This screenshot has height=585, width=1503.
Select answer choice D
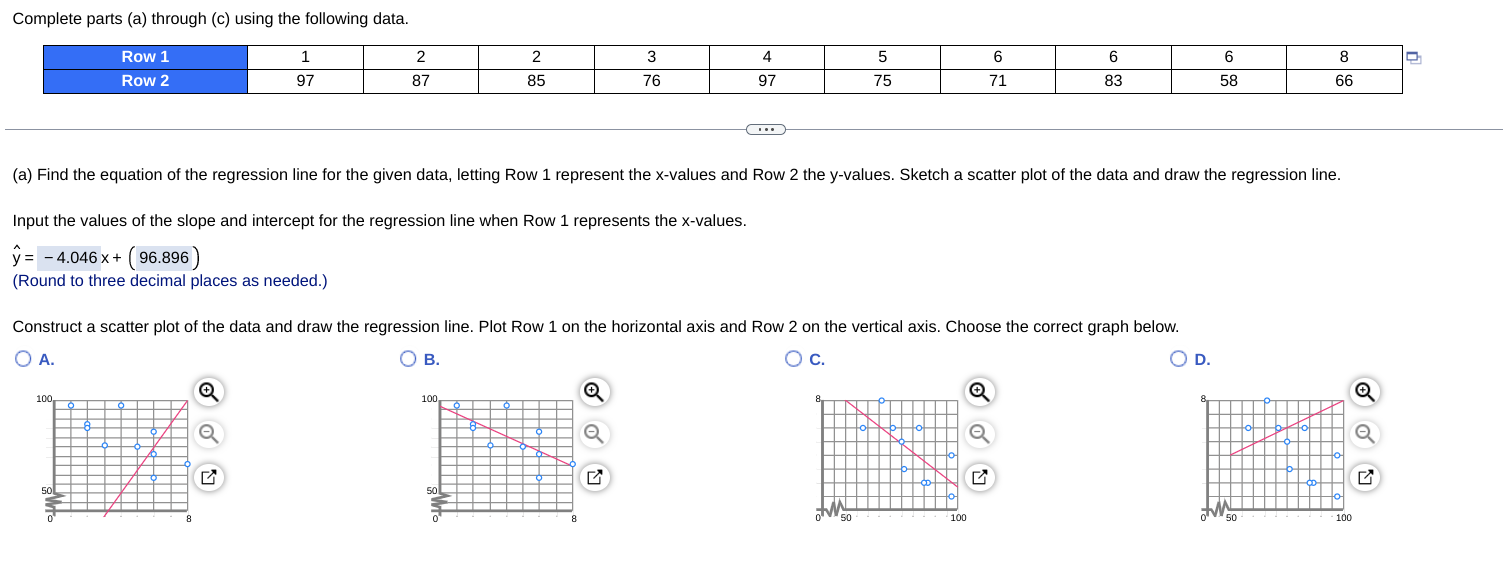[x=1180, y=357]
